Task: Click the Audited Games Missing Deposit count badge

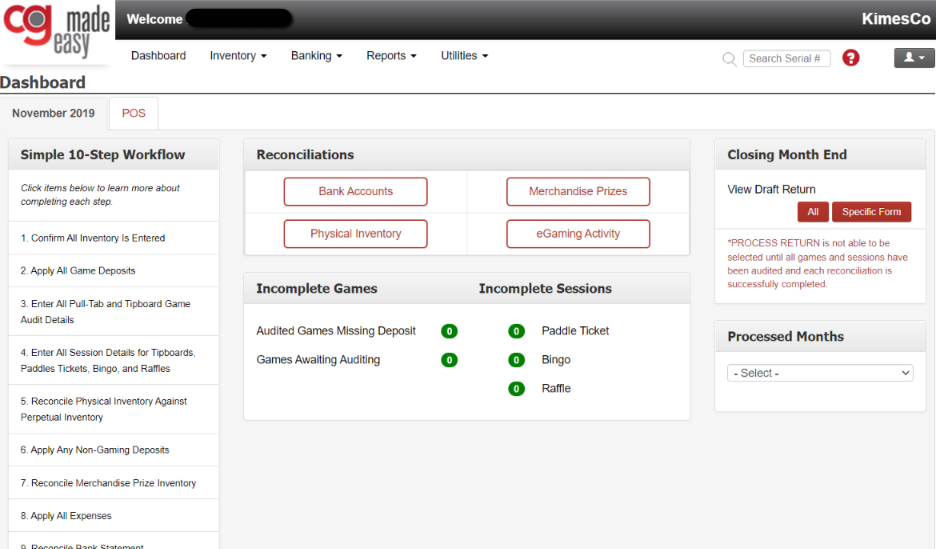Action: 449,331
